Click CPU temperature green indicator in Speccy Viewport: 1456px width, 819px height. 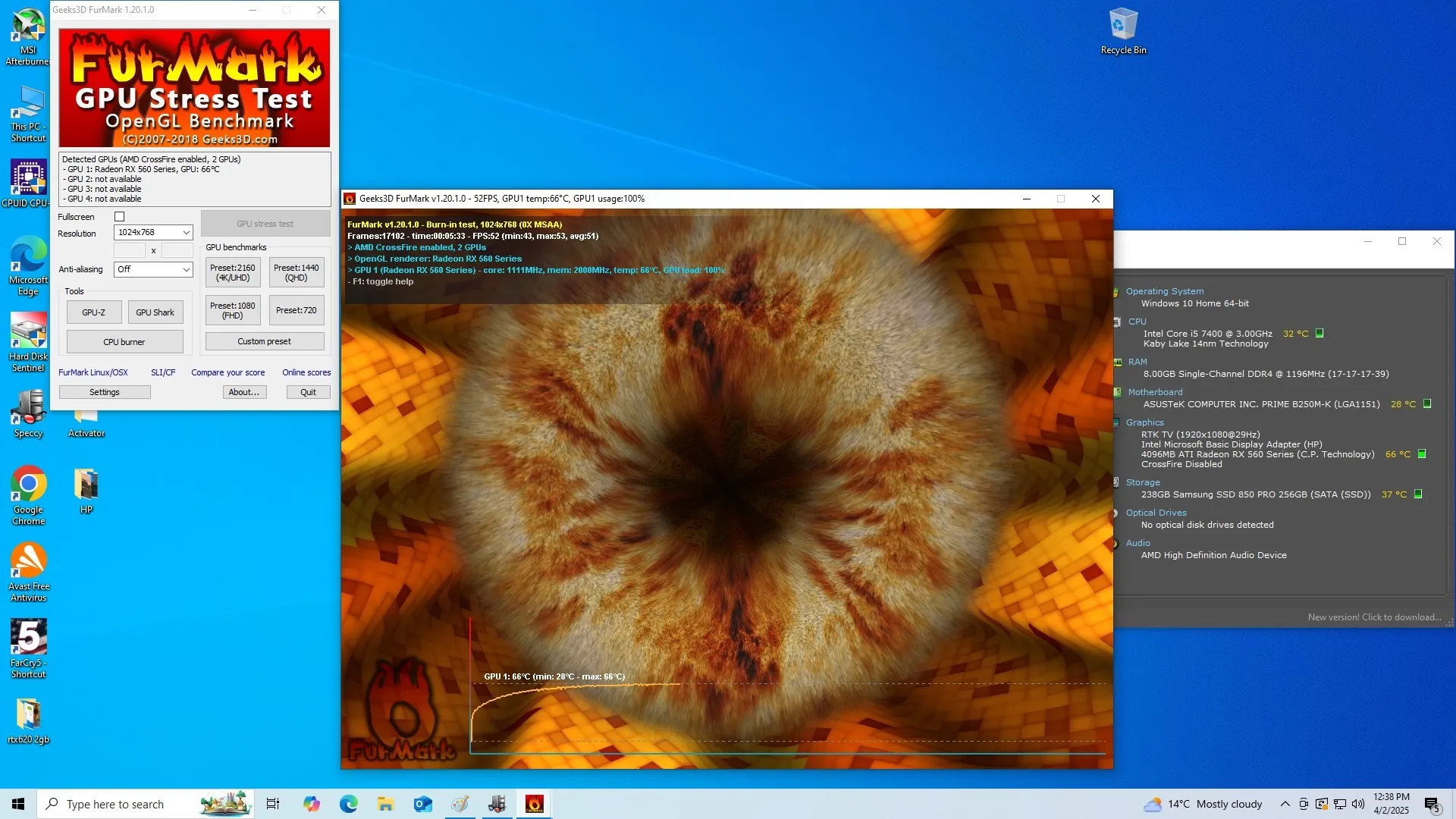[x=1319, y=334]
